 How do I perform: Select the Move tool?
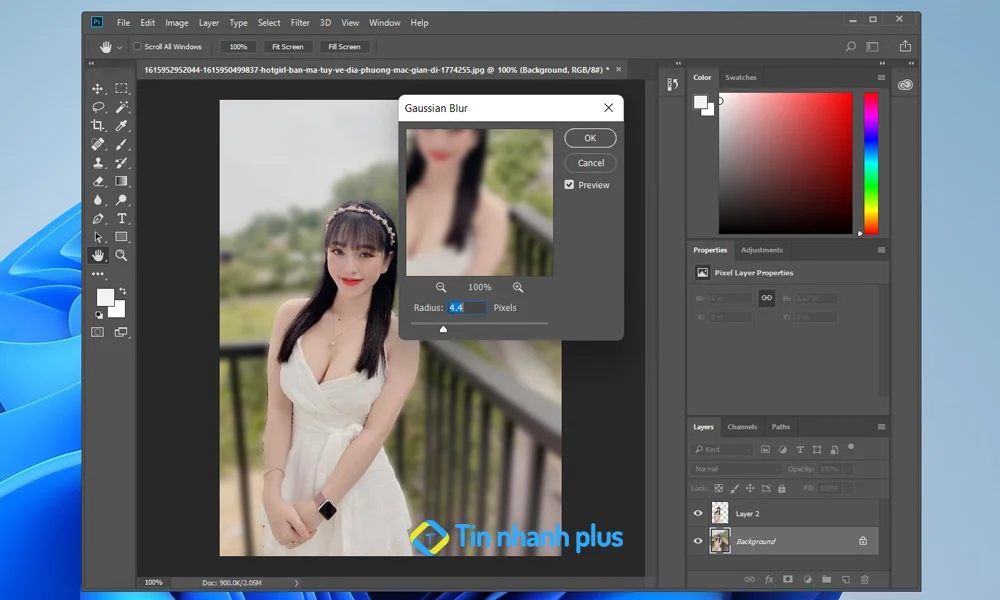coord(98,89)
